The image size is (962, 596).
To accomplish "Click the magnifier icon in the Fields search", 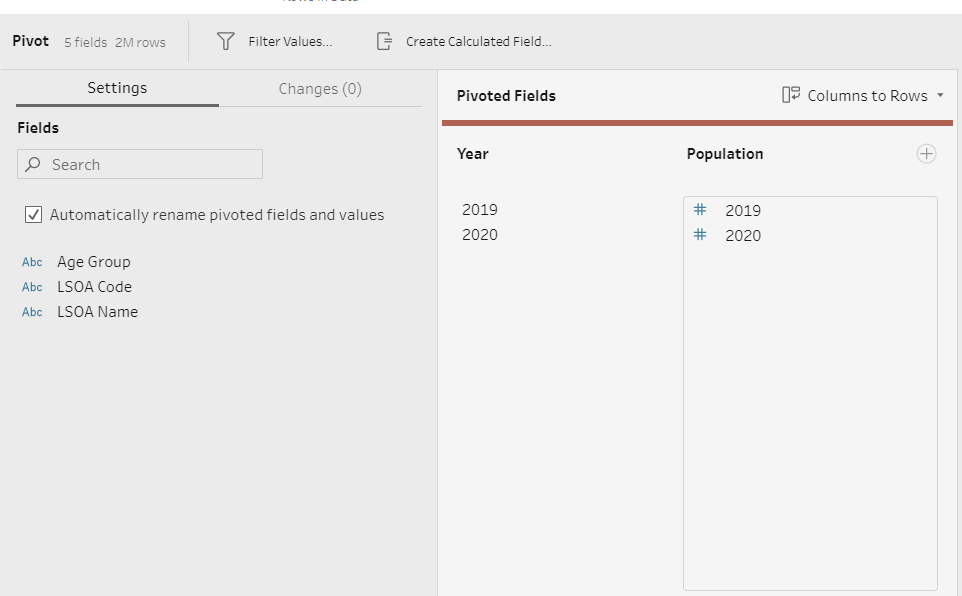I will point(33,164).
